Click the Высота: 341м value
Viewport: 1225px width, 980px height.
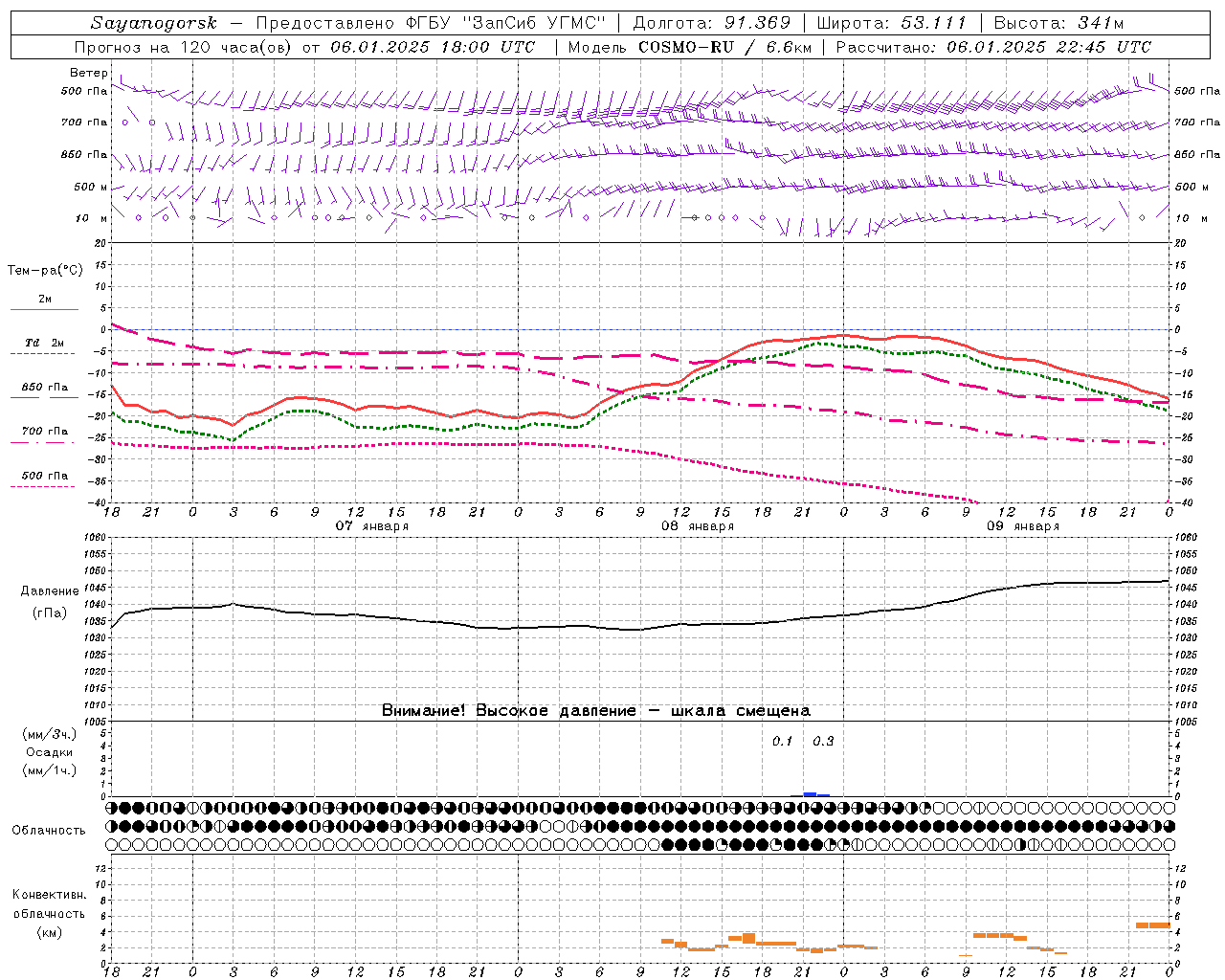pos(1058,23)
